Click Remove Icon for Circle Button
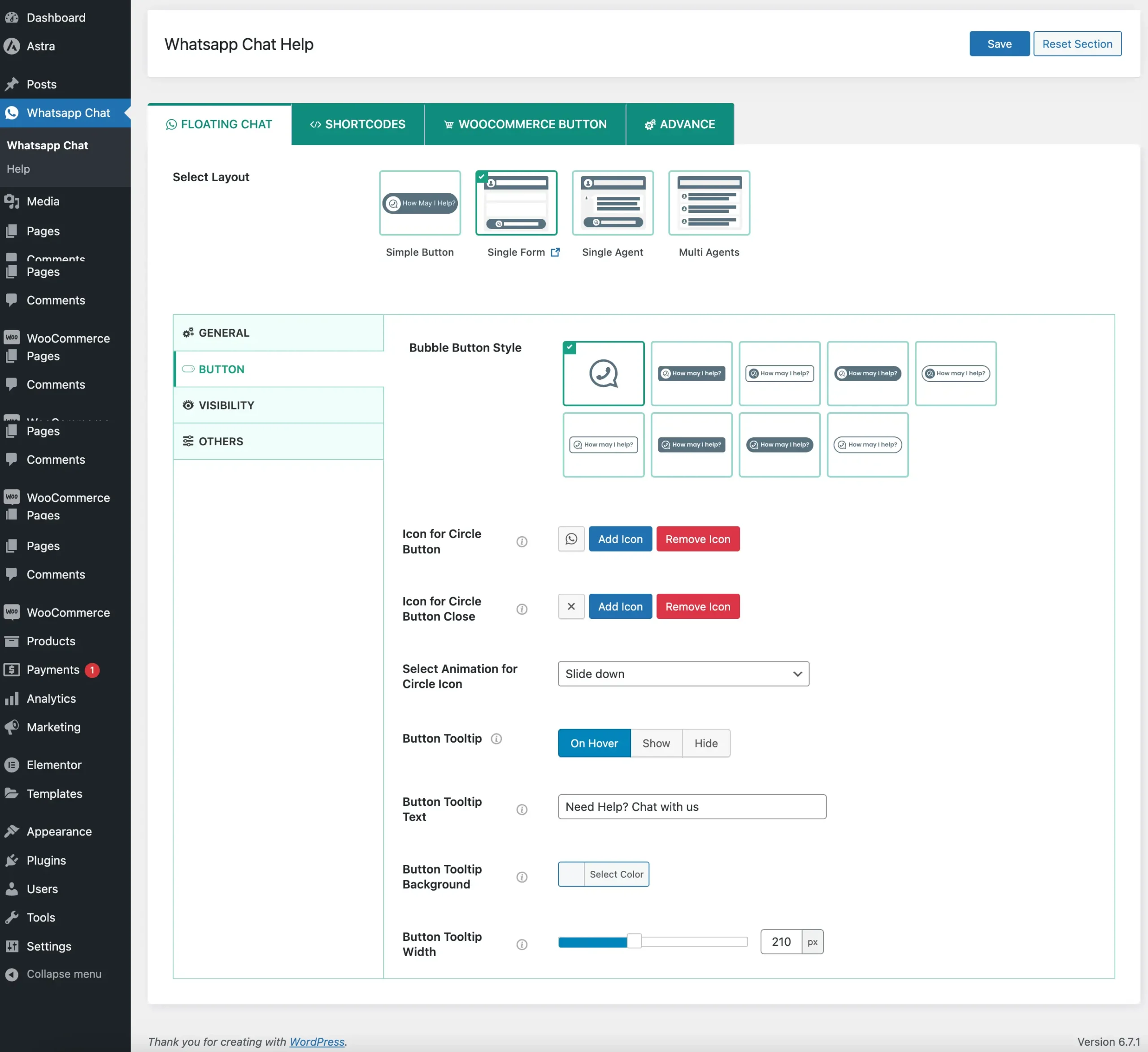 pyautogui.click(x=698, y=539)
